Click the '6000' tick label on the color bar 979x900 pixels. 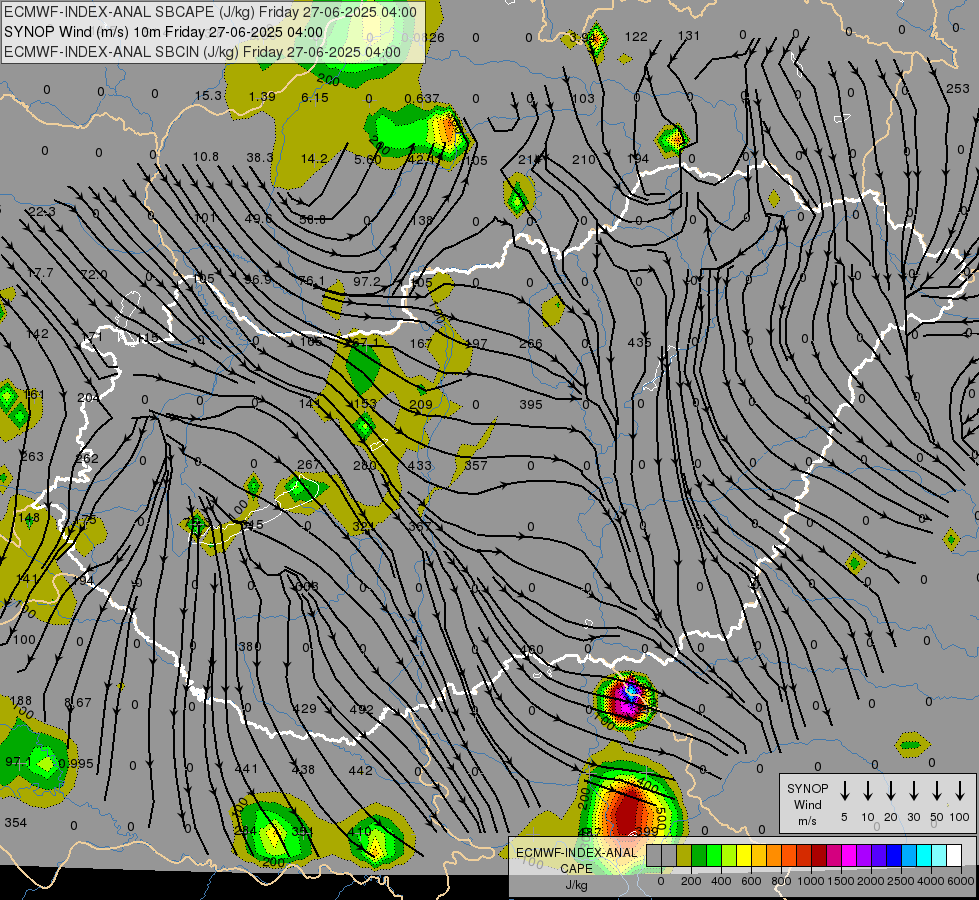[x=960, y=881]
